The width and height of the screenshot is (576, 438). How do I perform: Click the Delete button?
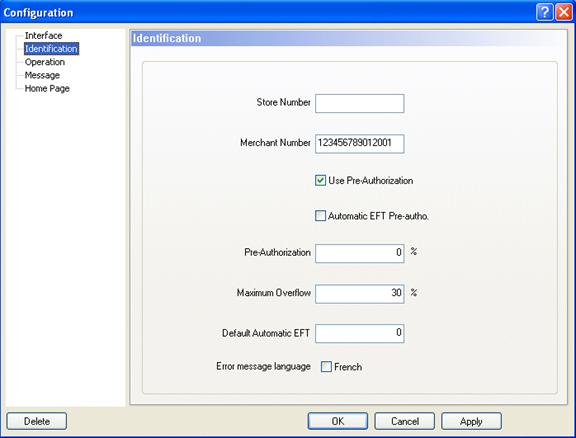(37, 421)
